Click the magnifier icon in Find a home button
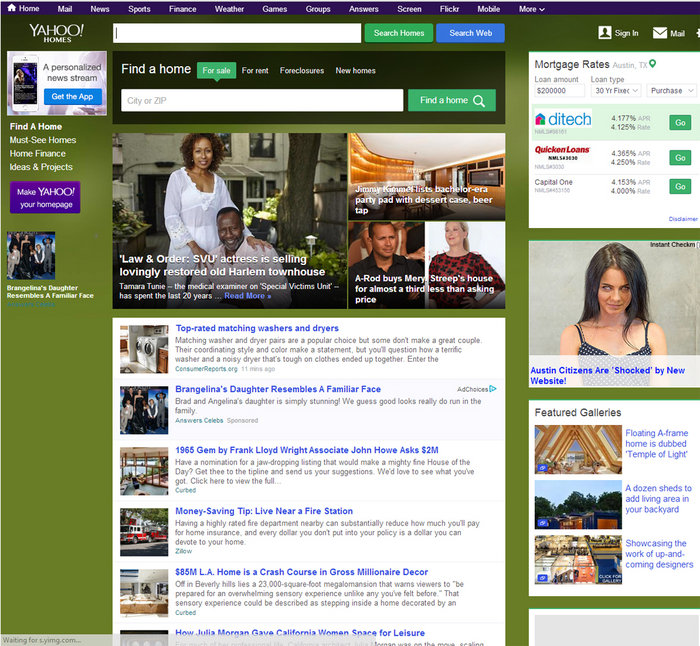The image size is (700, 646). (x=479, y=101)
